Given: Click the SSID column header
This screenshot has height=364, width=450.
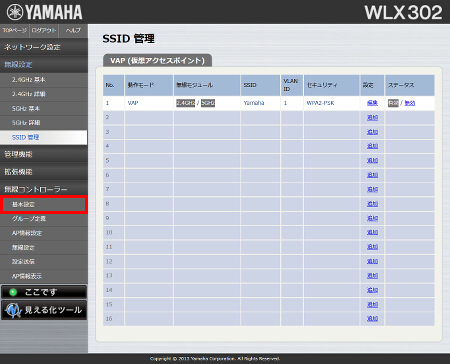Looking at the screenshot, I should [260, 85].
